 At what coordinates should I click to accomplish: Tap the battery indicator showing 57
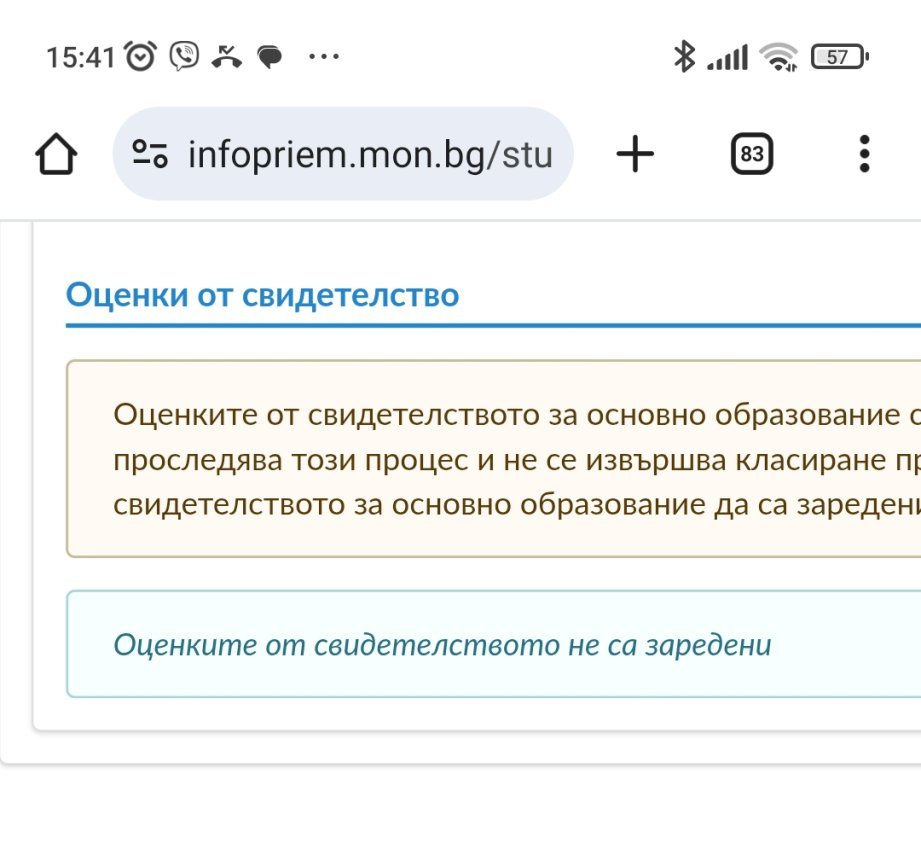tap(840, 57)
